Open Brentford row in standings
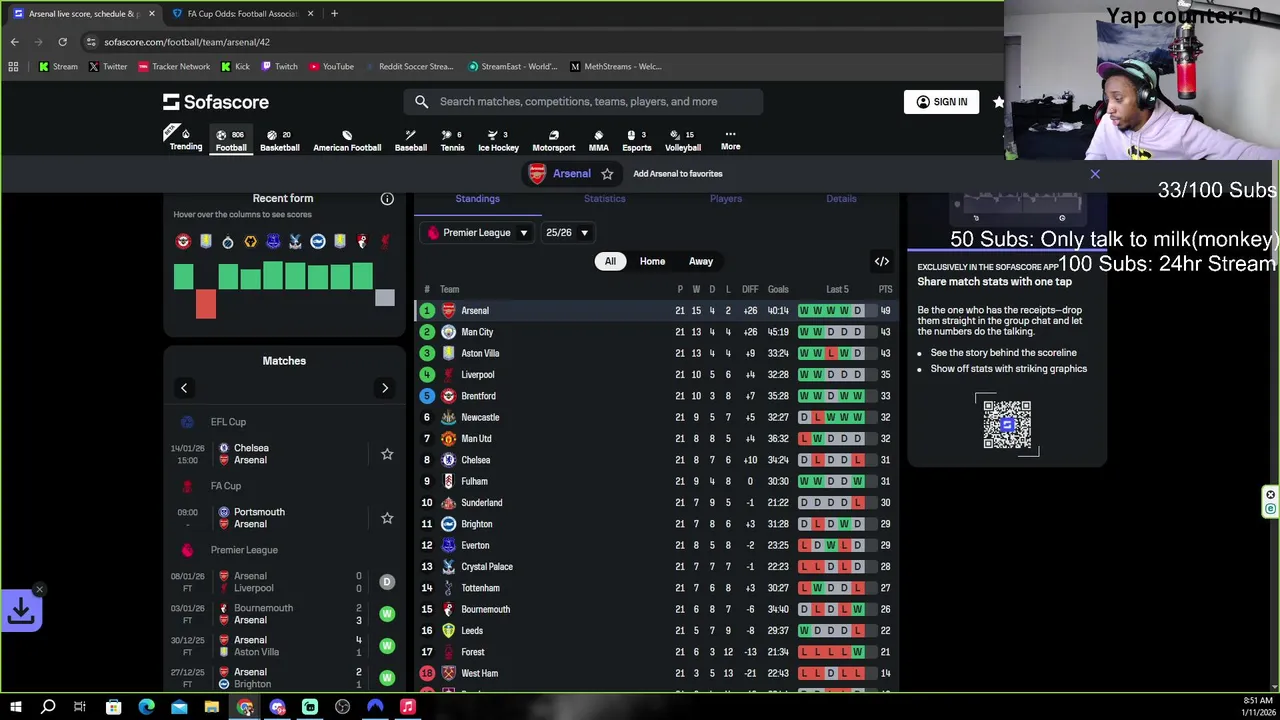1280x720 pixels. click(x=656, y=396)
